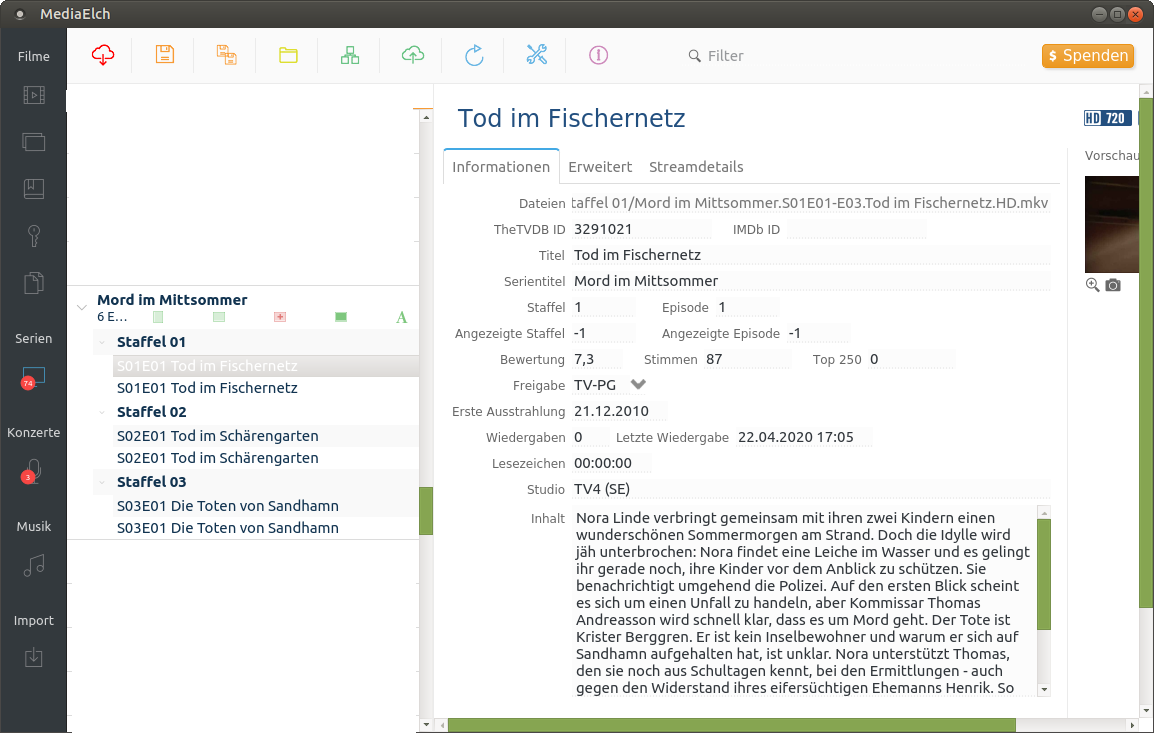
Task: Open the Downloads documents sidebar icon under Filme
Action: 34,283
